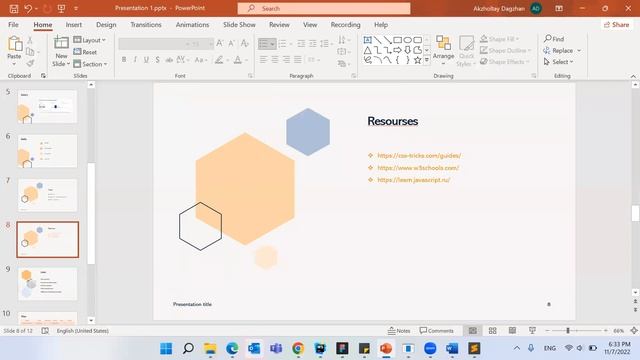Switch to the Animations tab

(192, 24)
